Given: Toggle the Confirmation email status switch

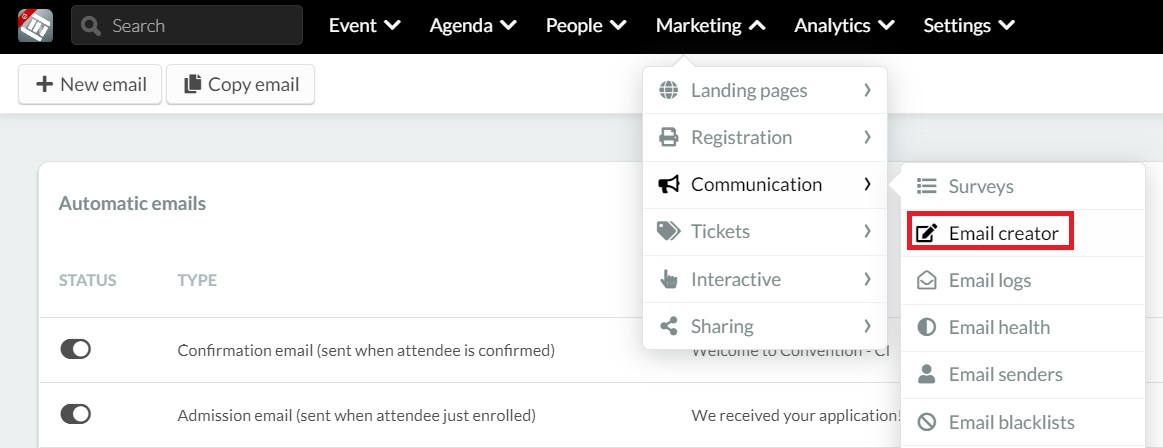Looking at the screenshot, I should [x=76, y=349].
